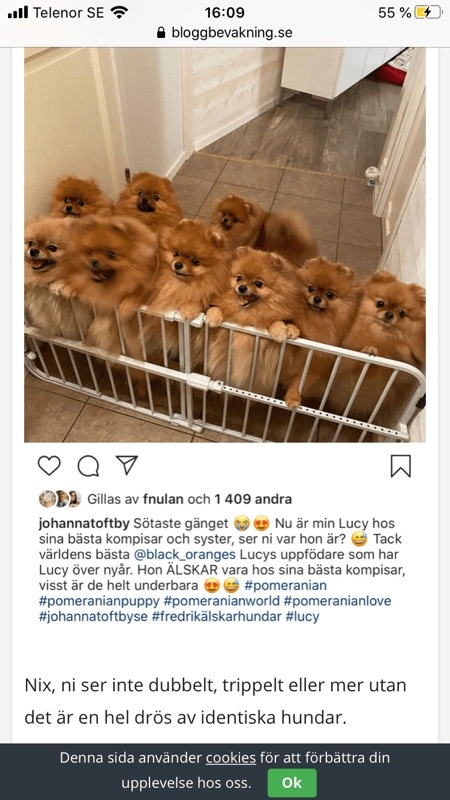This screenshot has width=450, height=800.
Task: Tap the lock icon beside the URL
Action: point(161,33)
